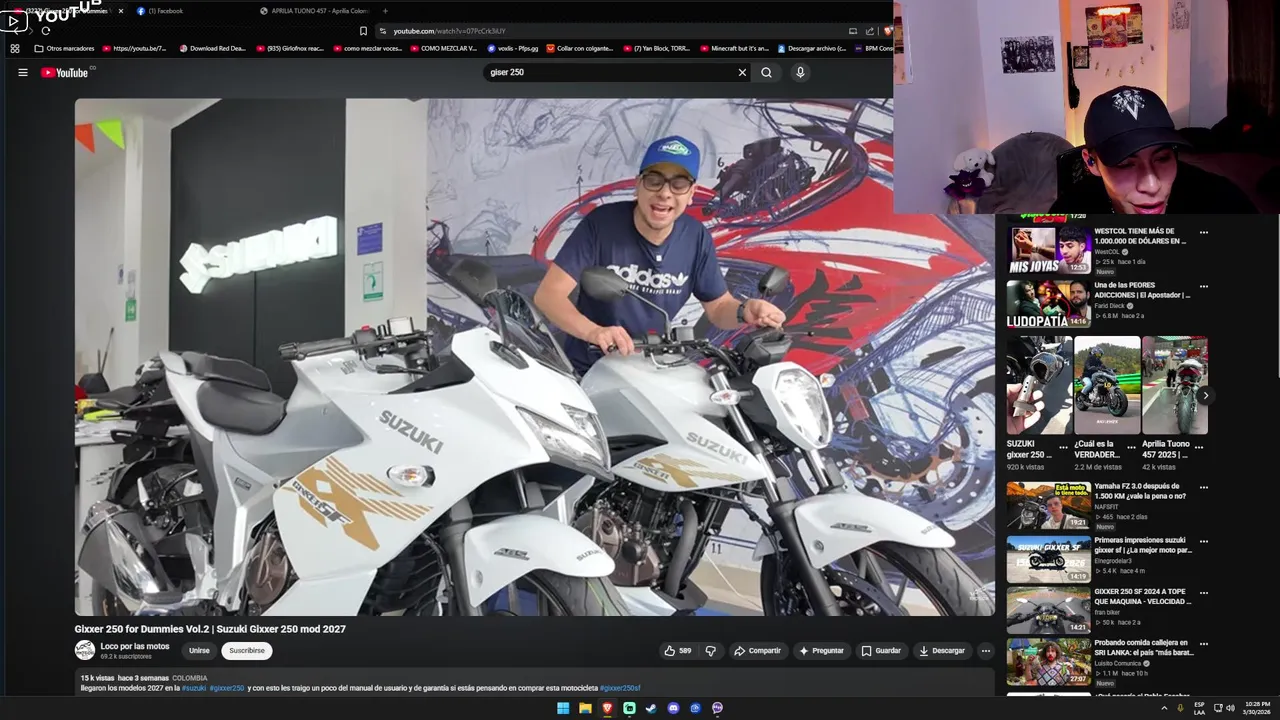Open the 'MIS JOYAS' WESTCOL video thumbnail
The height and width of the screenshot is (720, 1280).
(1048, 249)
